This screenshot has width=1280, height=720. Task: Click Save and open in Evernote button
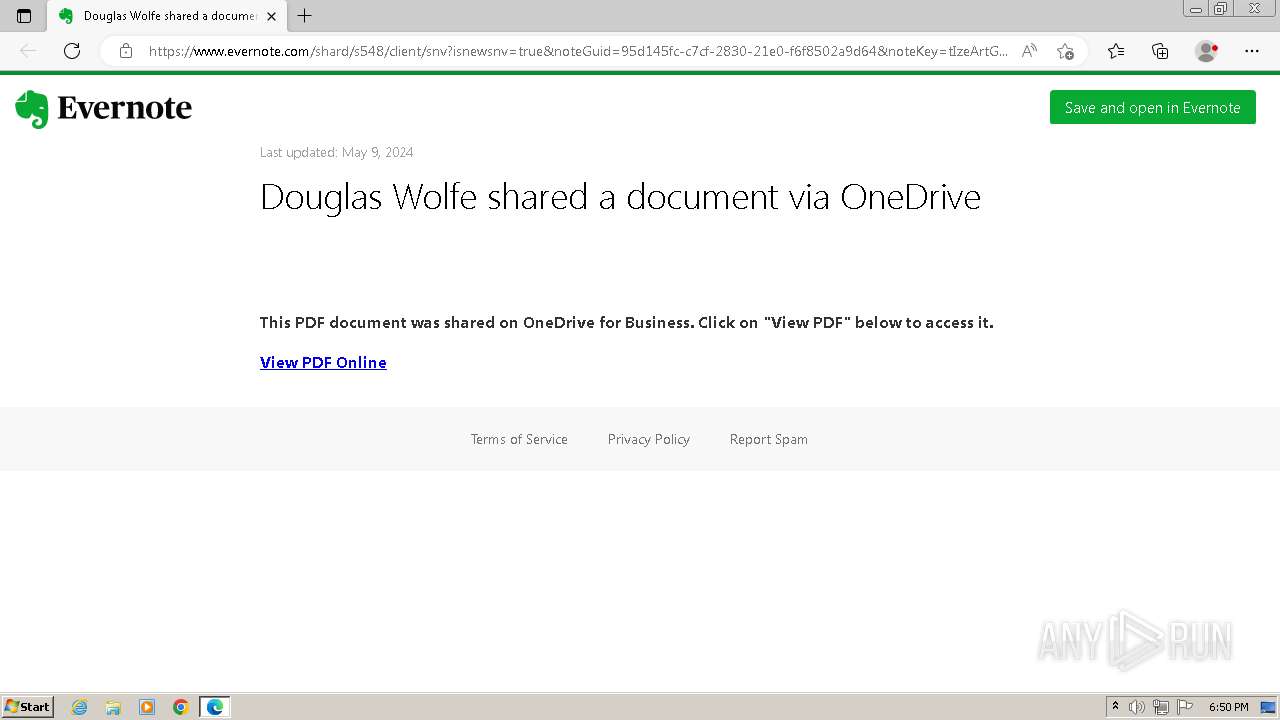(x=1152, y=108)
